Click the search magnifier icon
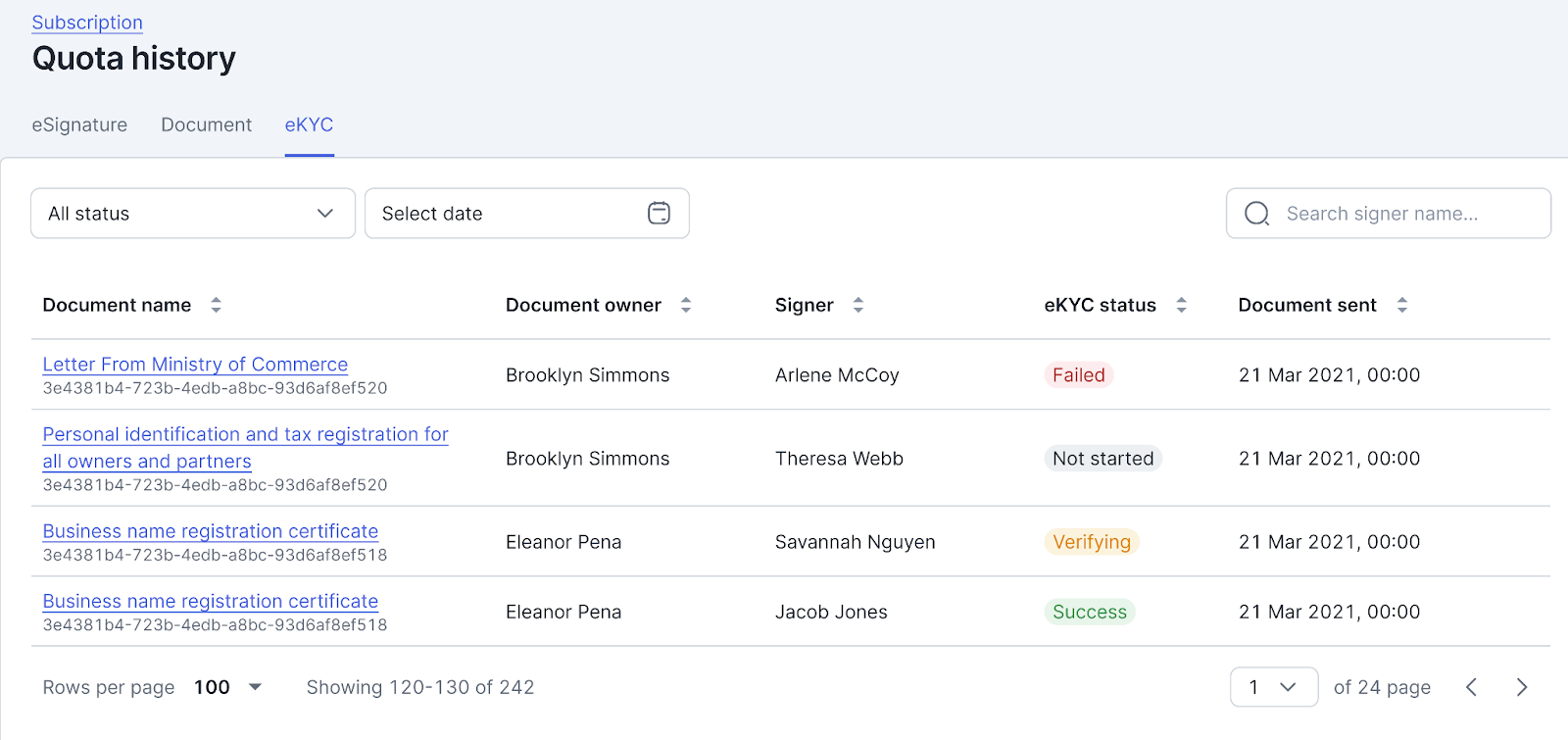This screenshot has width=1568, height=740. (1256, 214)
